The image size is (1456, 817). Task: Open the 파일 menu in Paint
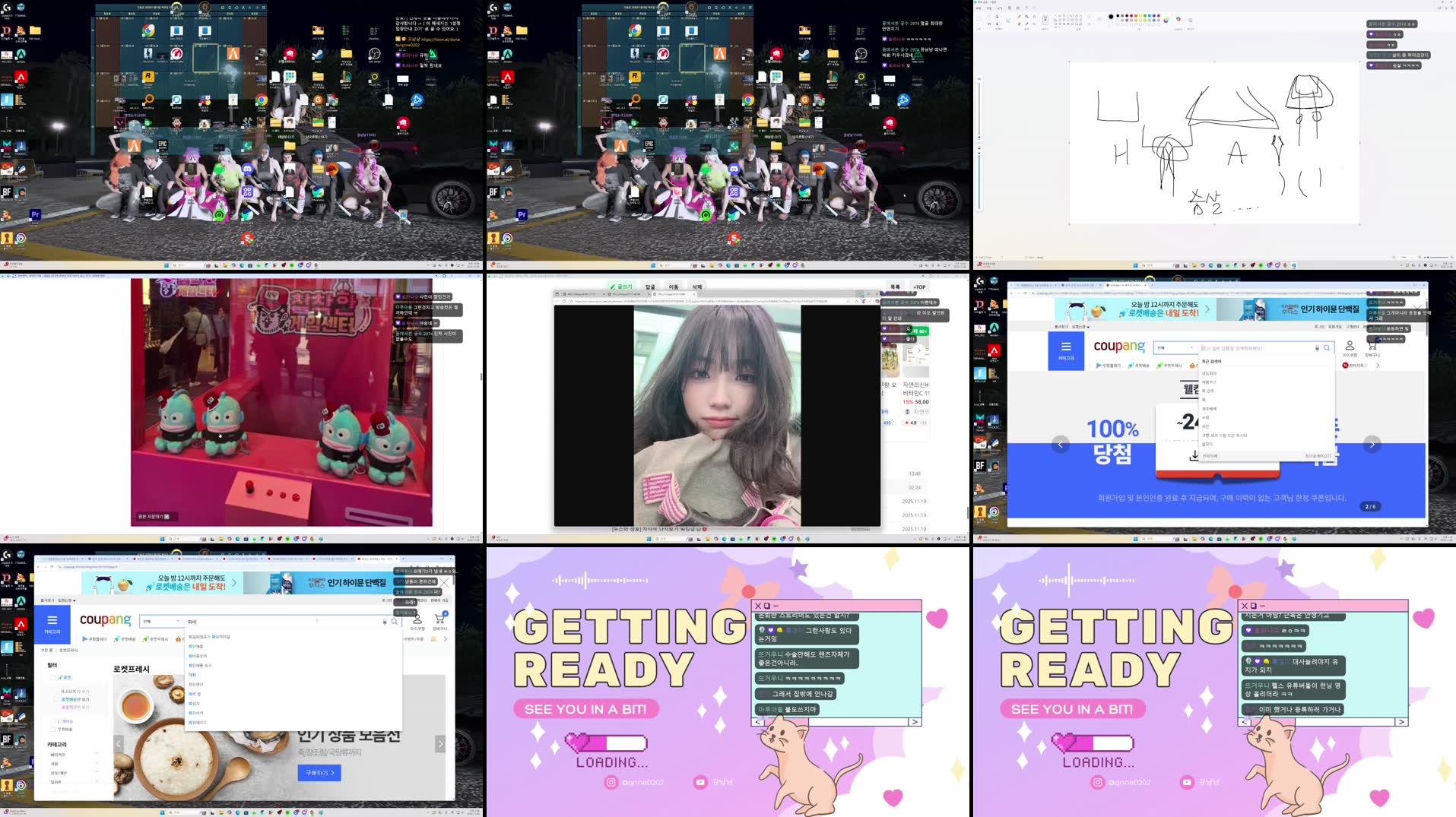tap(979, 8)
